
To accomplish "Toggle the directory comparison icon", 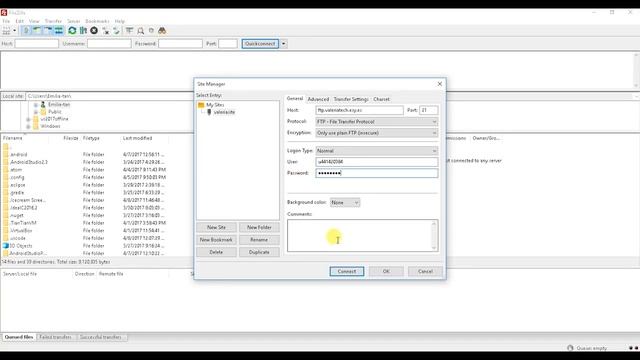I will pos(140,31).
